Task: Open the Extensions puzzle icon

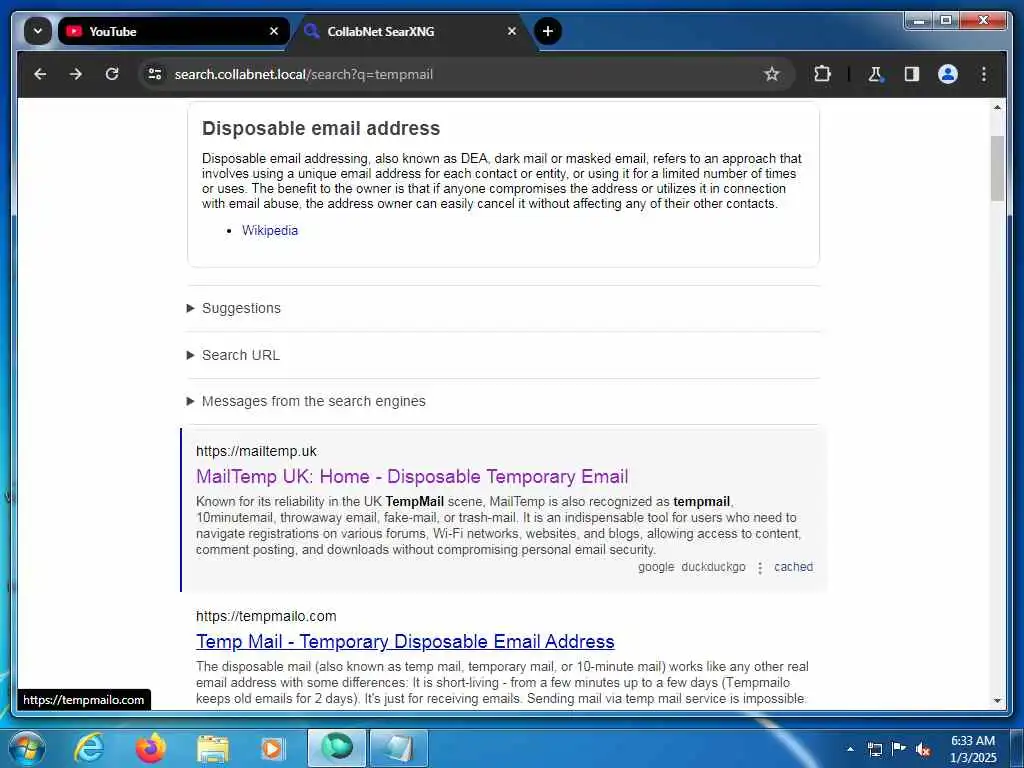Action: pos(822,74)
